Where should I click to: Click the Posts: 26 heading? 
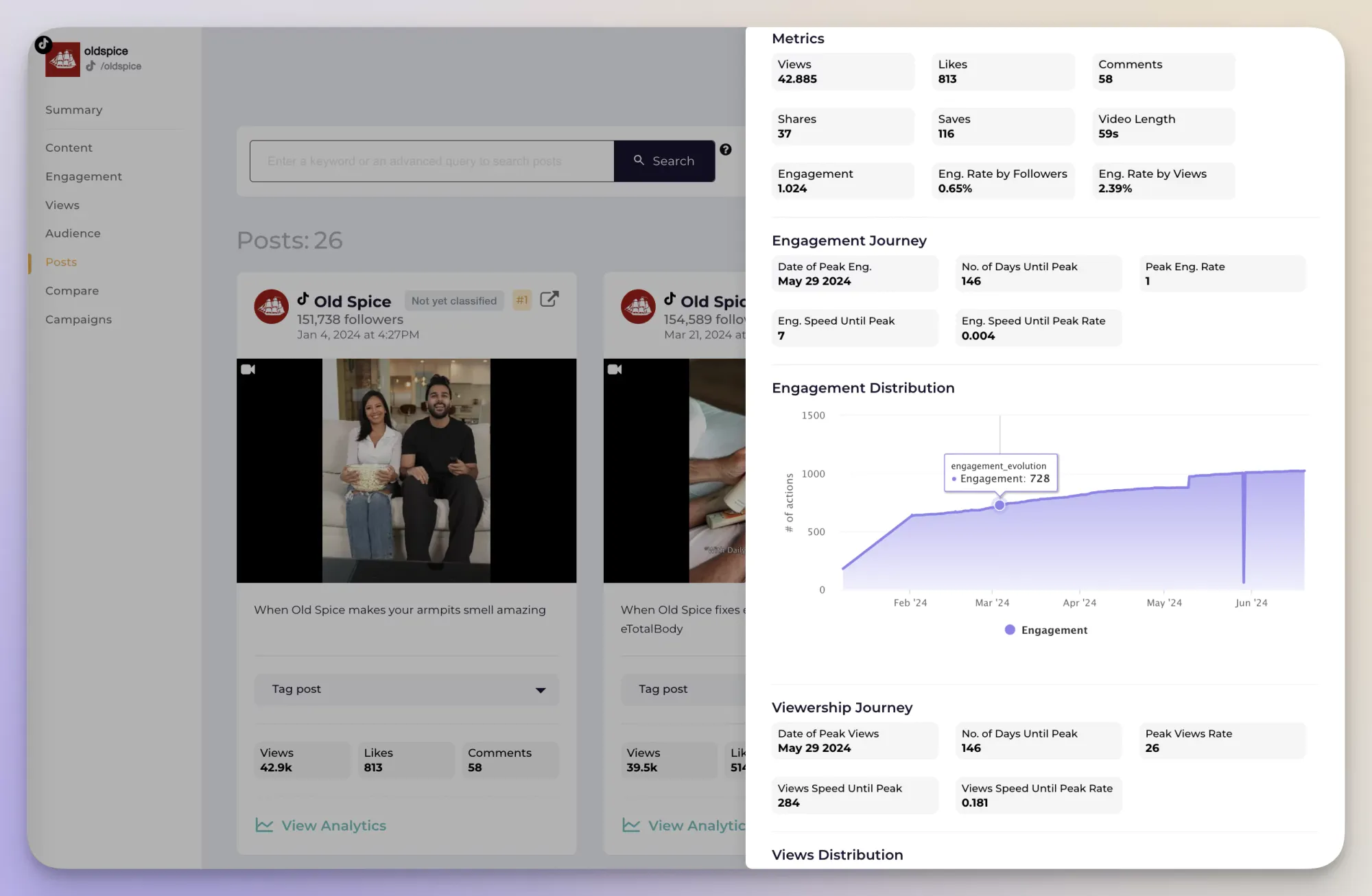[x=289, y=240]
